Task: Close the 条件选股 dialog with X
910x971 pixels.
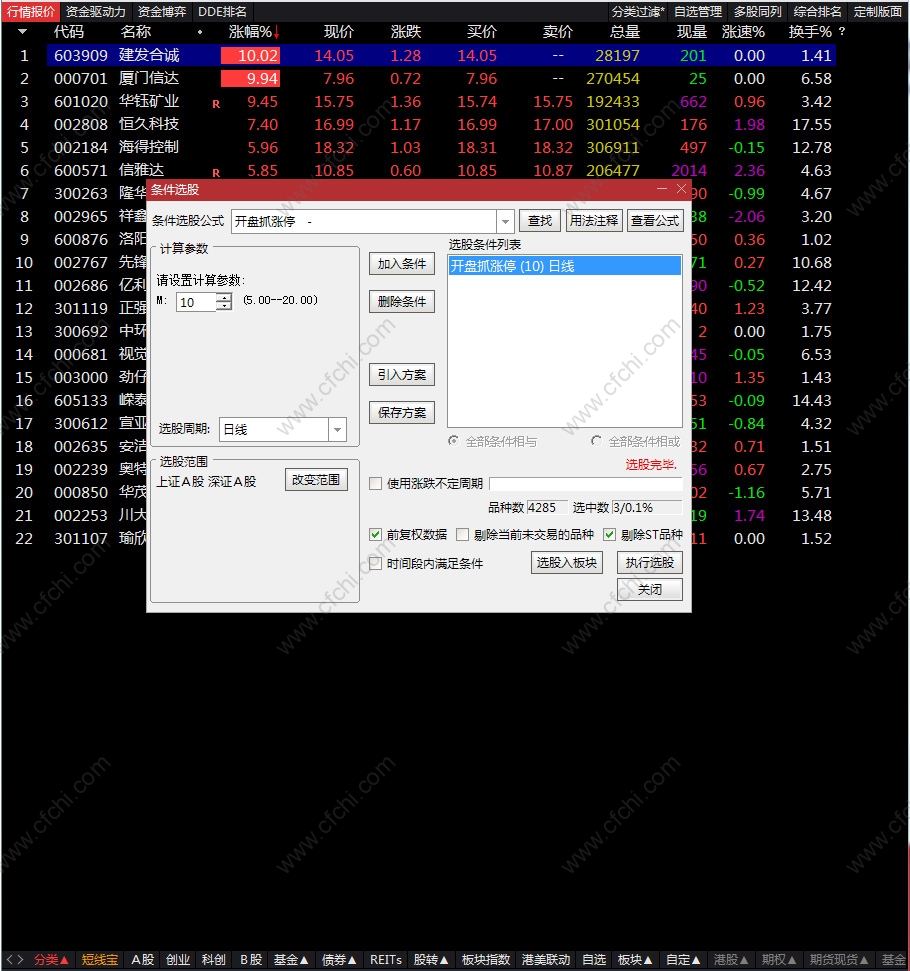Action: (x=681, y=189)
